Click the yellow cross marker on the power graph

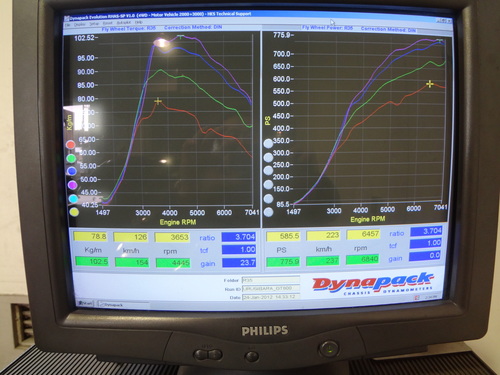click(430, 84)
